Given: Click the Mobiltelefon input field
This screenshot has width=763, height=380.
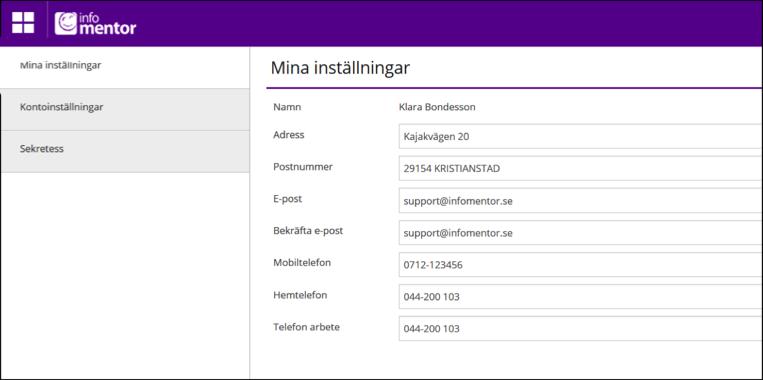Looking at the screenshot, I should [x=581, y=265].
